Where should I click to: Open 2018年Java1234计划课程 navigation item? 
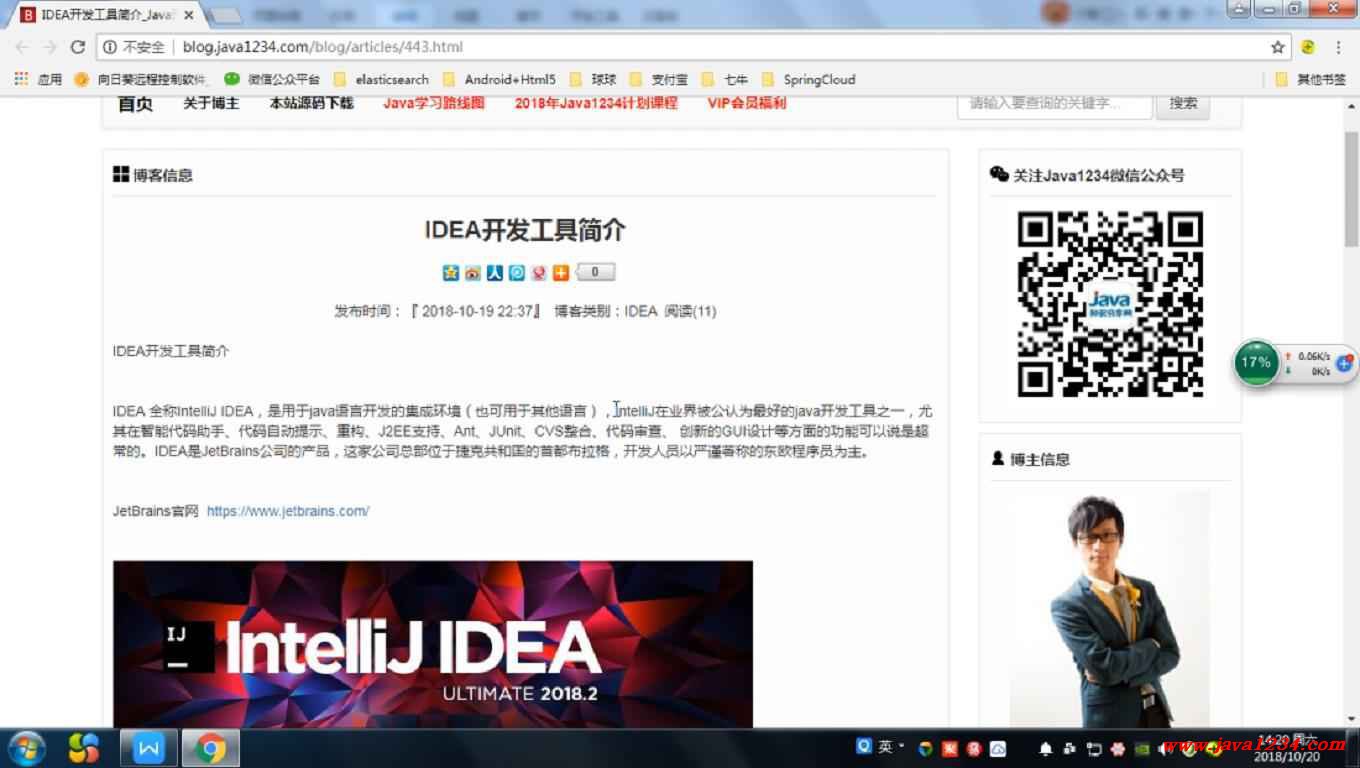pyautogui.click(x=596, y=103)
